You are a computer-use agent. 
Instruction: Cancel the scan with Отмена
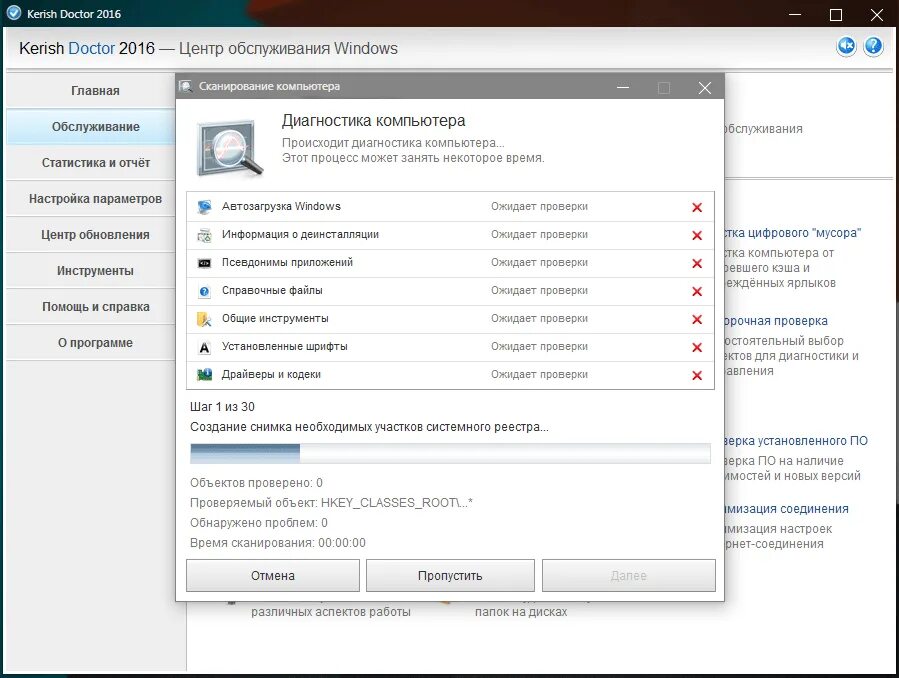pos(273,575)
